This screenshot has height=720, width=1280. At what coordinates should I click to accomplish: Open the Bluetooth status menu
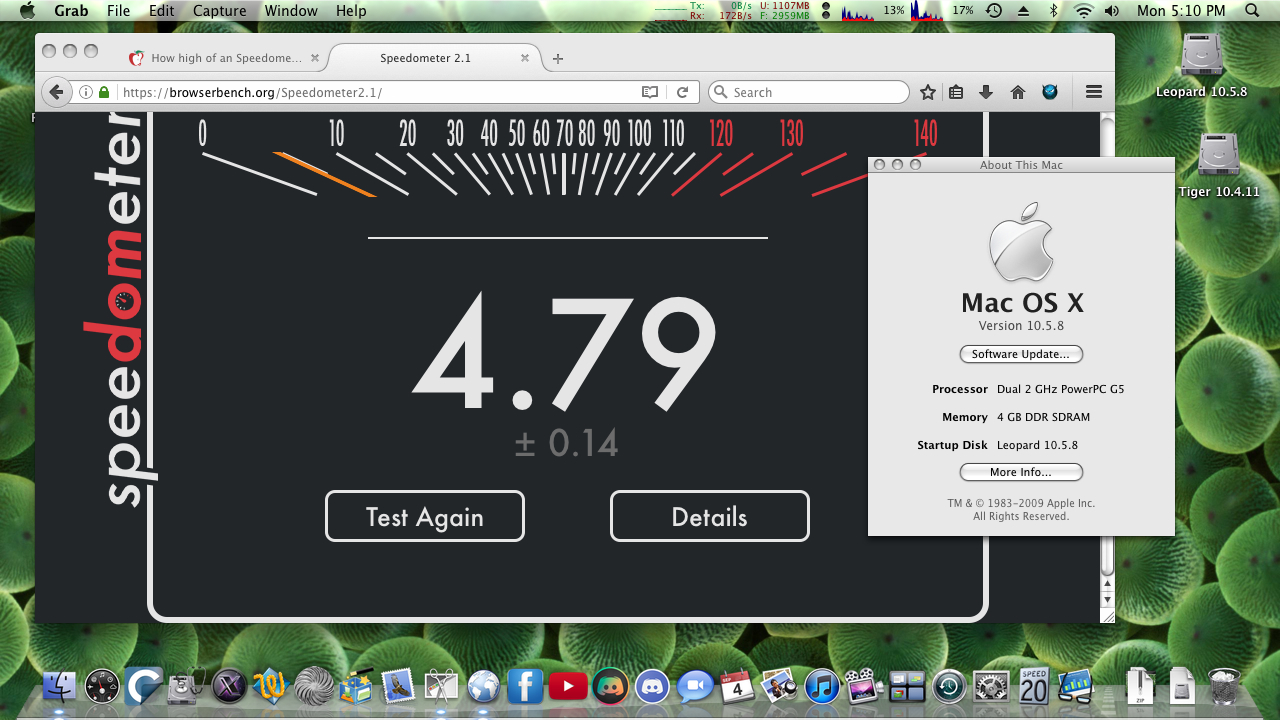(1053, 11)
